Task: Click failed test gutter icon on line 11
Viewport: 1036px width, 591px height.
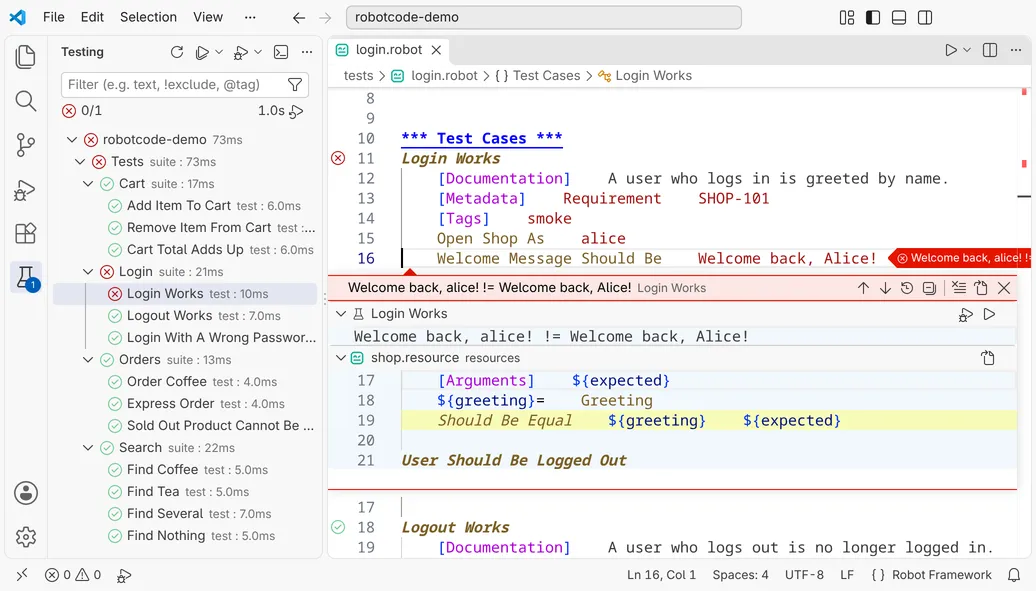Action: click(338, 158)
